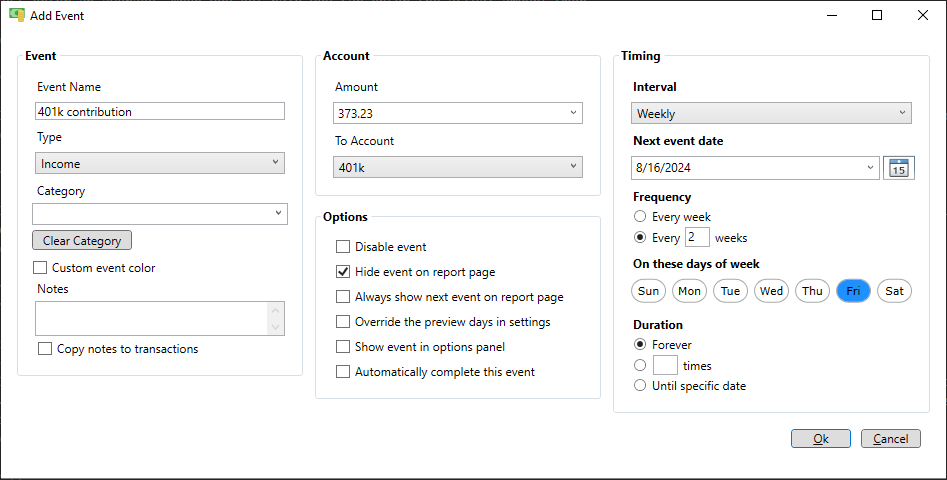Select the Fri day button
The height and width of the screenshot is (480, 947).
(853, 291)
